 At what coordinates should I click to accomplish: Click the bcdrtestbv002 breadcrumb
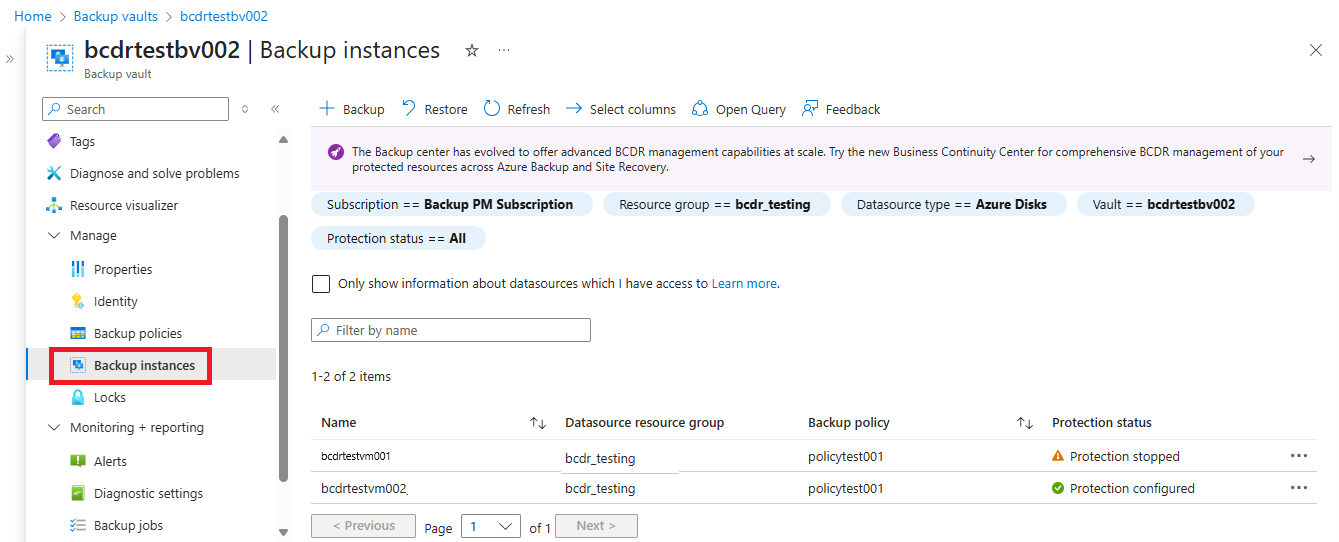click(224, 16)
